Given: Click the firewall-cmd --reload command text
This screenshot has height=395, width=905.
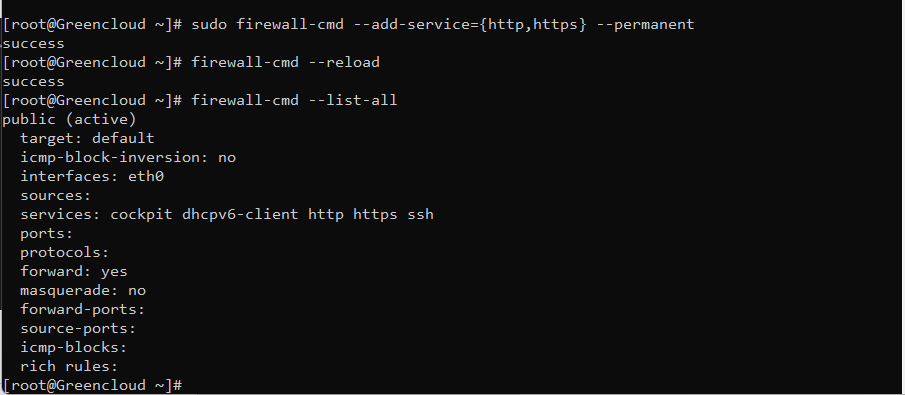Looking at the screenshot, I should [x=285, y=62].
